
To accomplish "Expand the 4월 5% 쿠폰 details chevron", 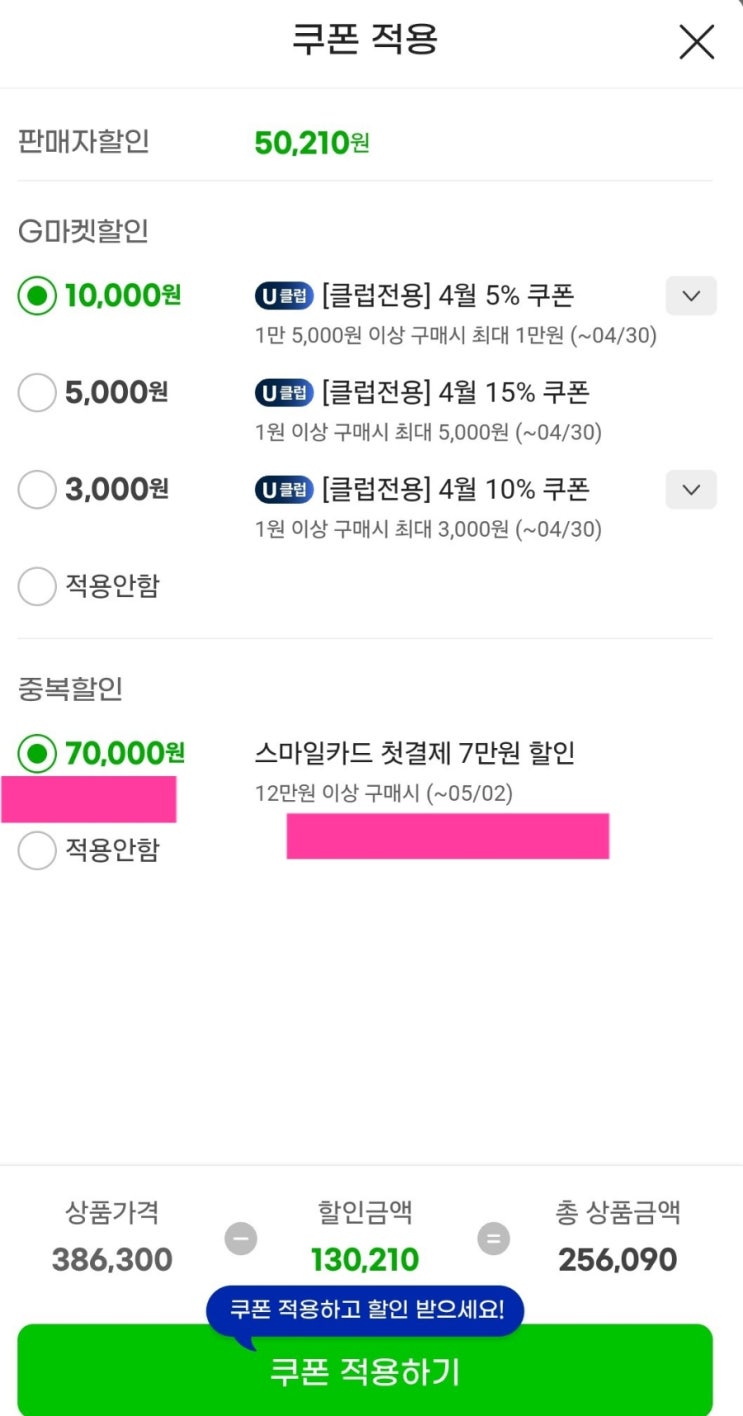I will coord(691,296).
